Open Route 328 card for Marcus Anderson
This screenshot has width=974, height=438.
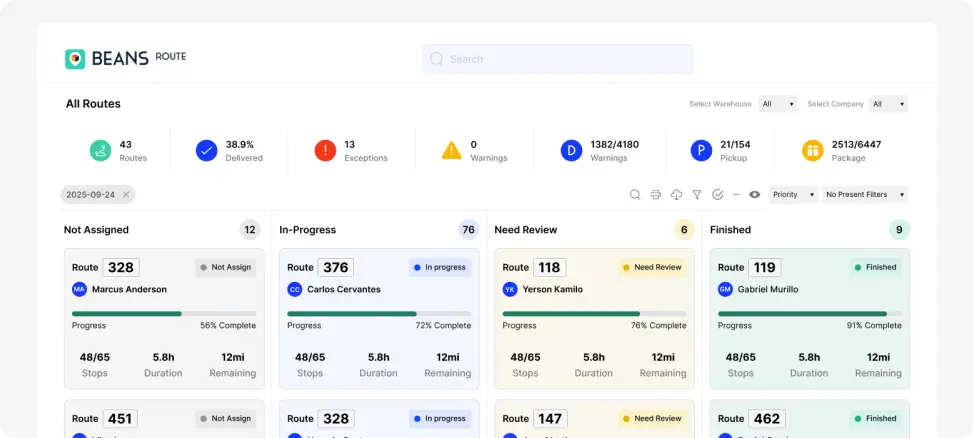pos(164,318)
